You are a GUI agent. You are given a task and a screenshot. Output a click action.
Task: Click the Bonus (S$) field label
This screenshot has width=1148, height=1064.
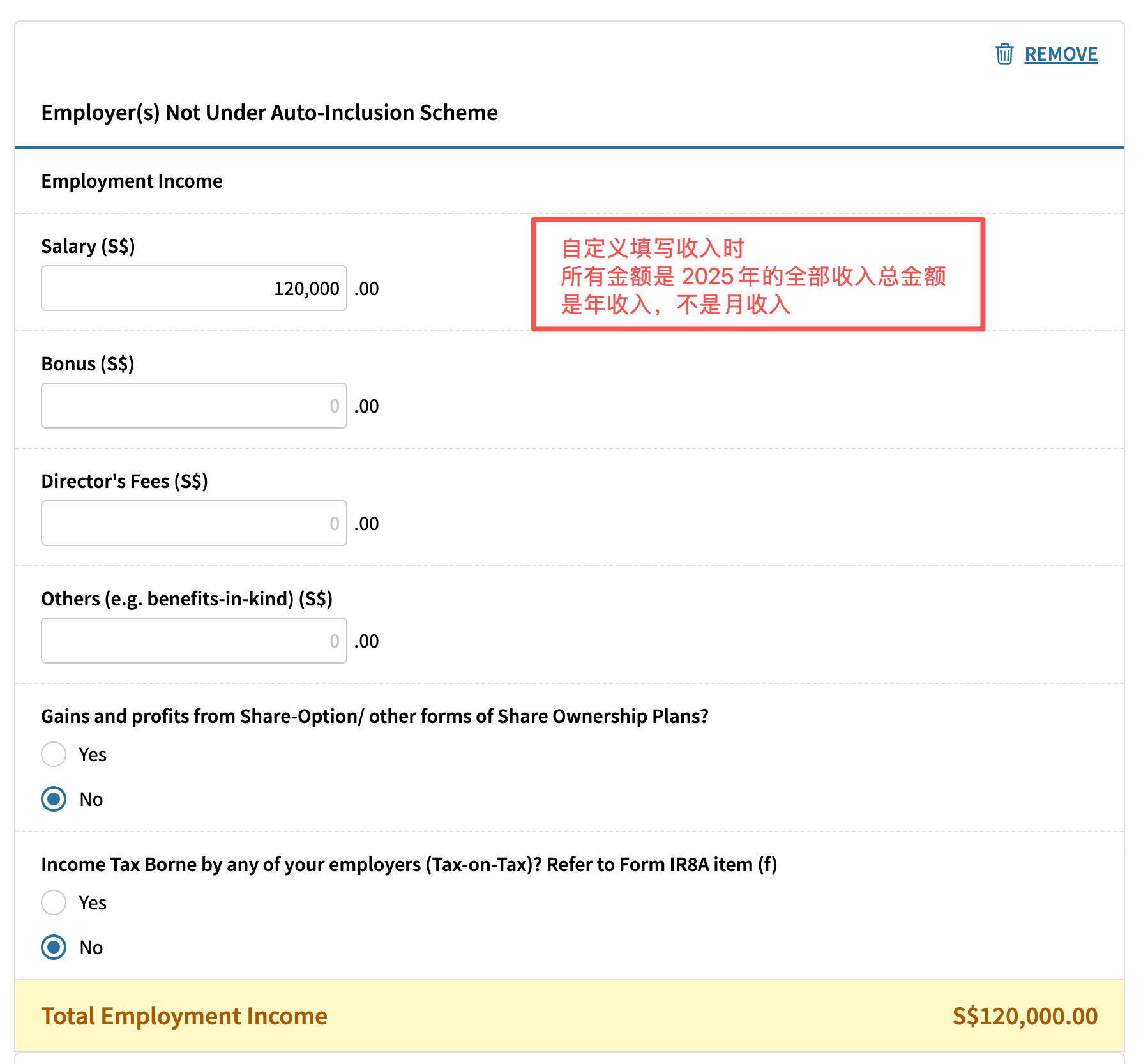[87, 363]
